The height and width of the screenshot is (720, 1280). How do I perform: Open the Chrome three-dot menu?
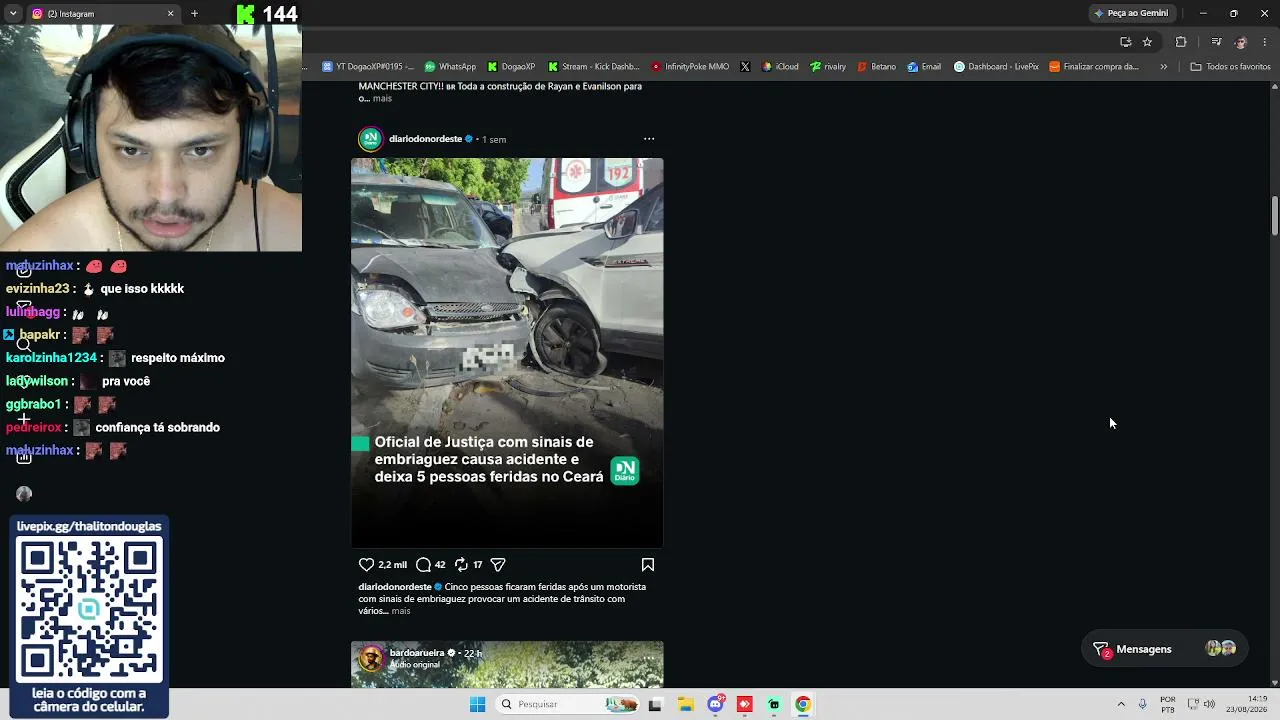[x=1265, y=42]
